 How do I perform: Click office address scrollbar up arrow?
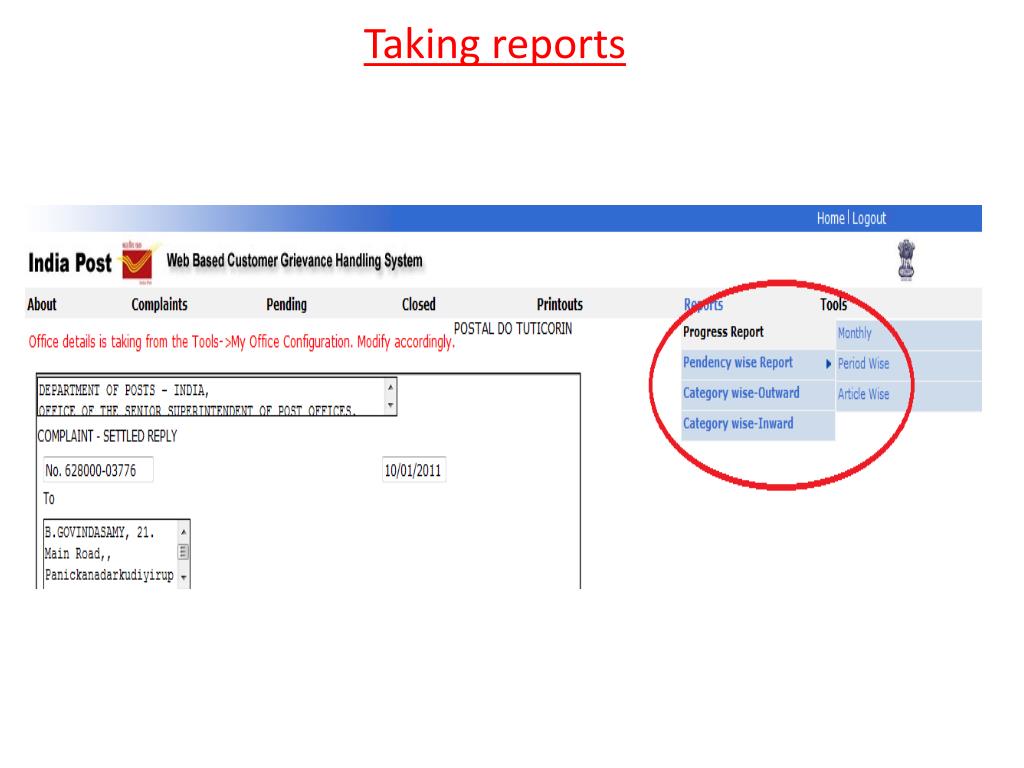391,387
